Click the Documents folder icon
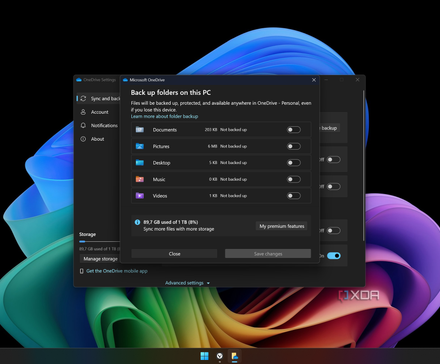Image resolution: width=440 pixels, height=364 pixels. 140,130
